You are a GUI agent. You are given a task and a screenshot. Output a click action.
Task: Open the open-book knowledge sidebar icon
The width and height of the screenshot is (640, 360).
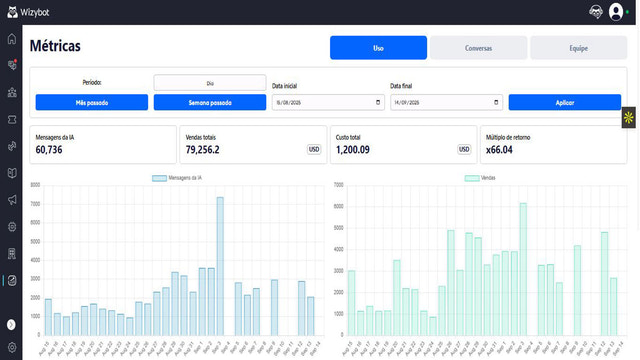tap(12, 173)
